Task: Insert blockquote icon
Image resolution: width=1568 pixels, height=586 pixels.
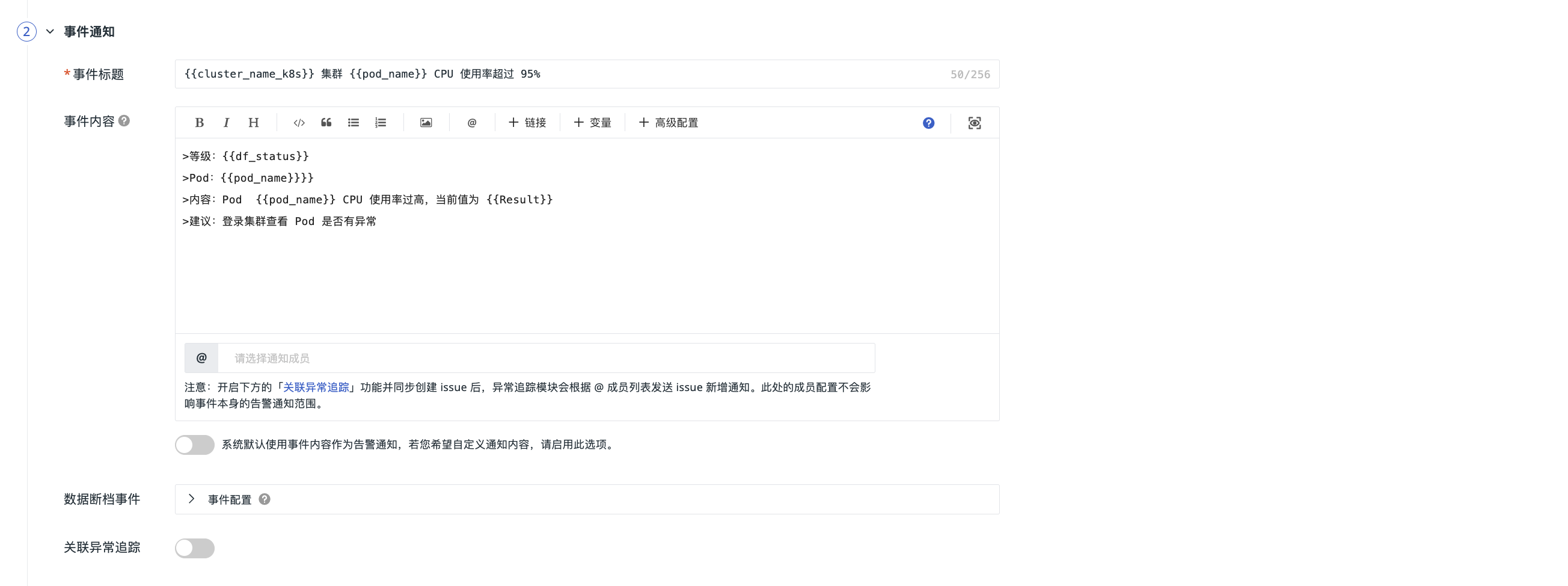Action: pyautogui.click(x=326, y=123)
